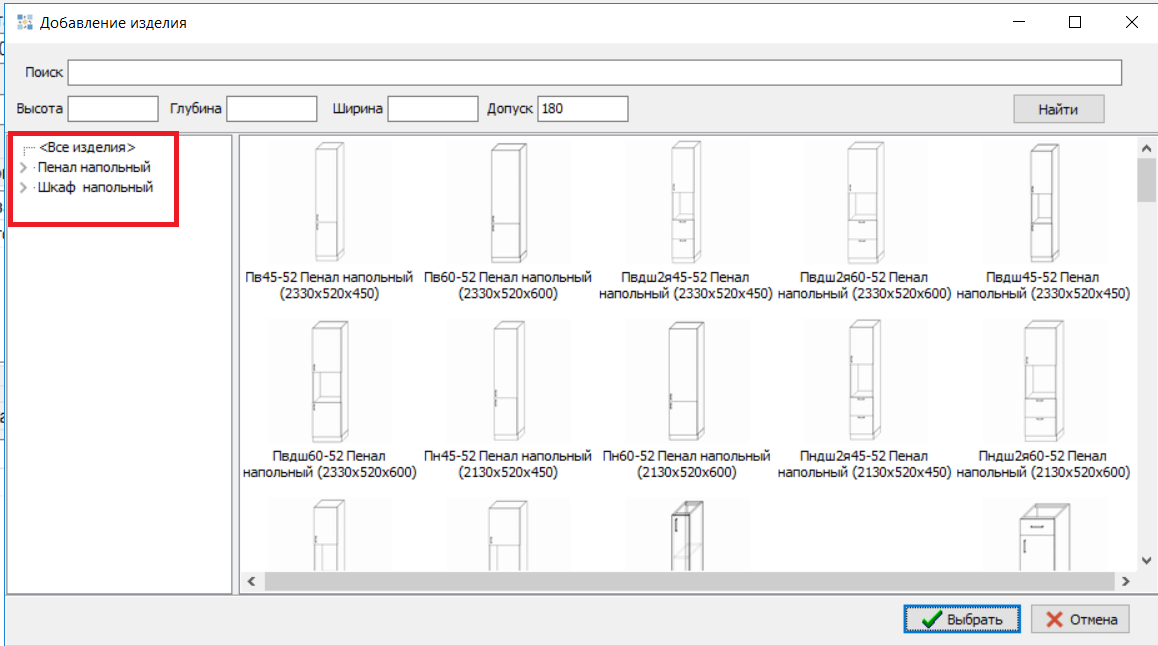Choose the Пн60-52 Пенал напольный item
Screen dimensions: 1158x646
point(686,382)
